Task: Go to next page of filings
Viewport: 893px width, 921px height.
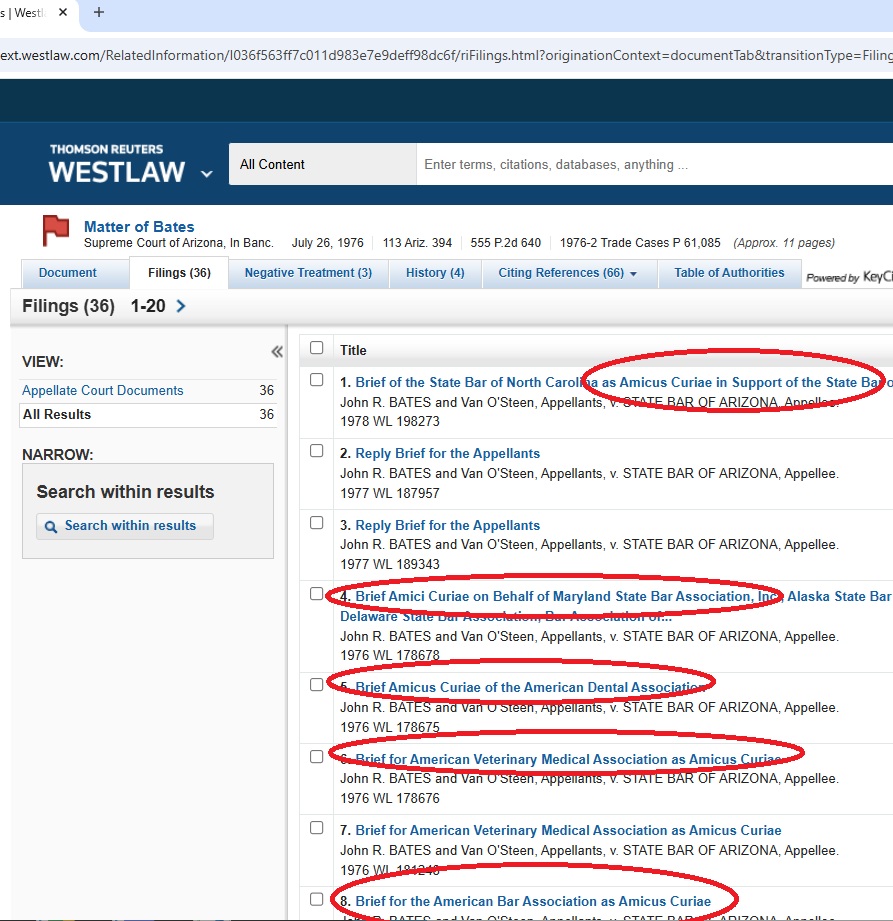Action: (181, 306)
